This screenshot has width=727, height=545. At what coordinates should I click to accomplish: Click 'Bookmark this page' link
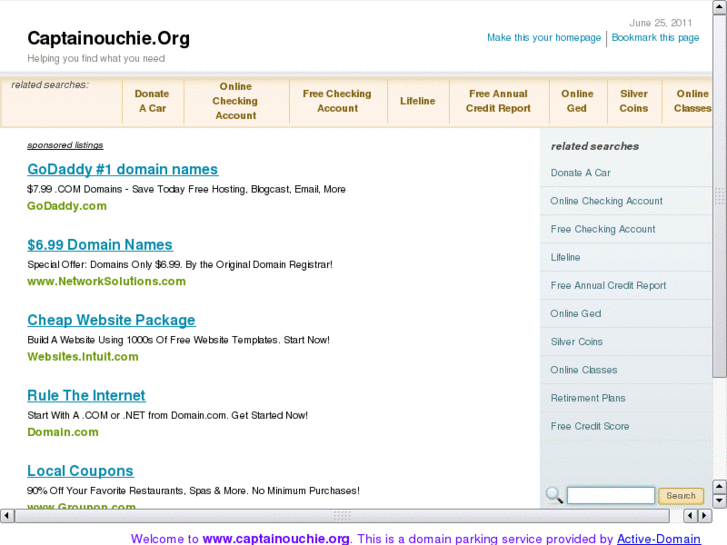[655, 38]
